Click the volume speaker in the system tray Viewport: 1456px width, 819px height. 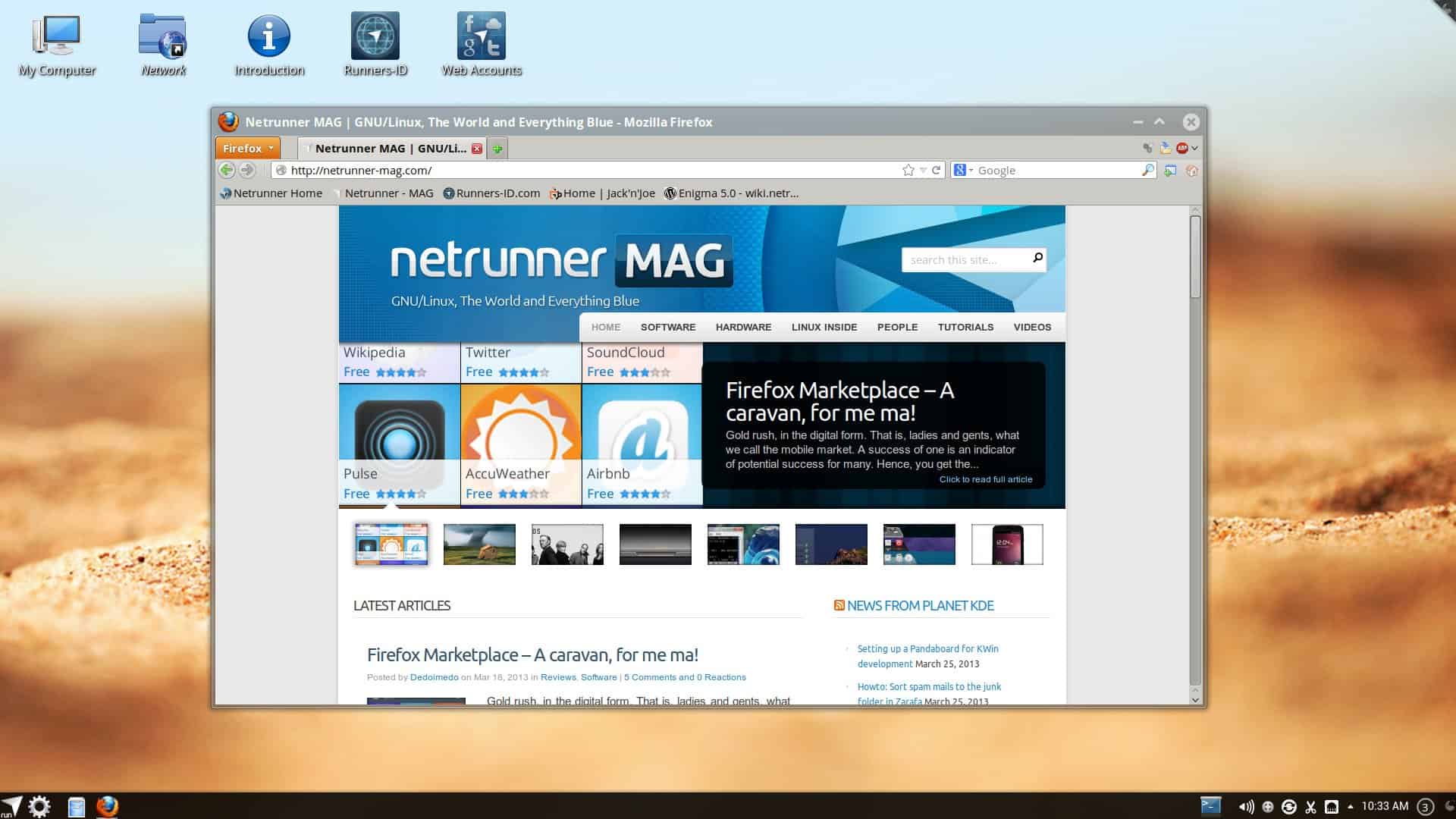[1246, 807]
